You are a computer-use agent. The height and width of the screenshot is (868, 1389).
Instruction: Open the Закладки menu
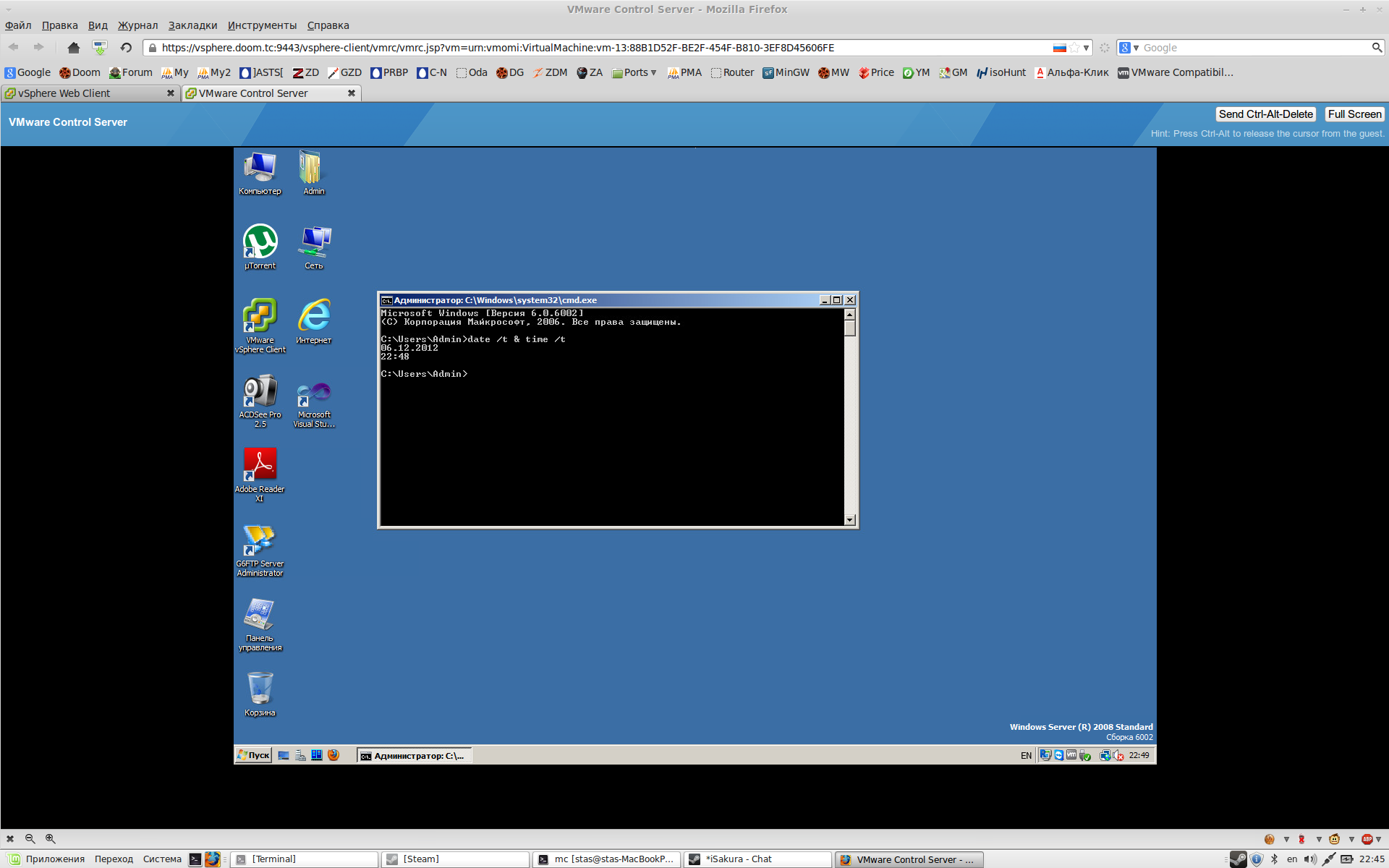192,25
